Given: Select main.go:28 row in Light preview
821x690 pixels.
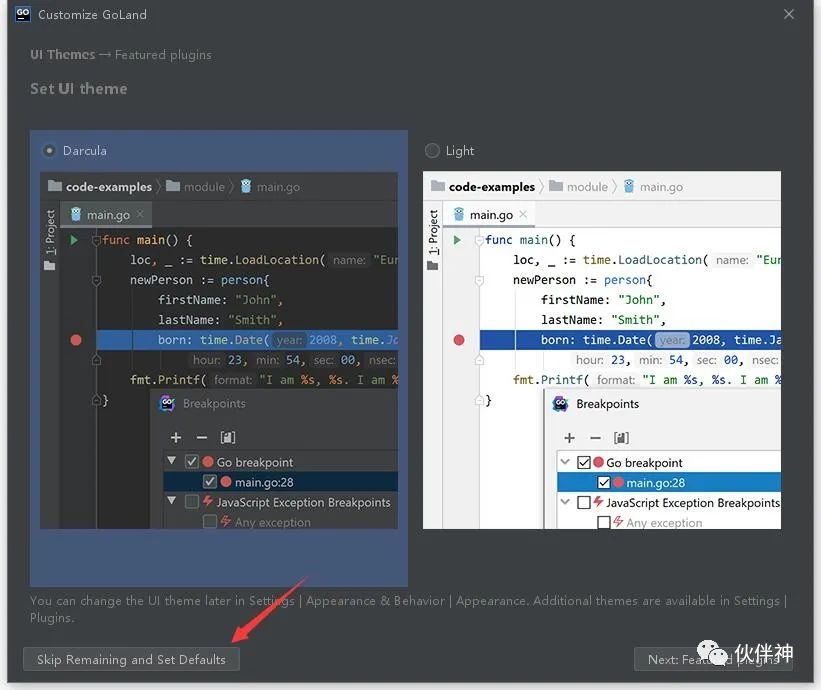Looking at the screenshot, I should pyautogui.click(x=669, y=482).
